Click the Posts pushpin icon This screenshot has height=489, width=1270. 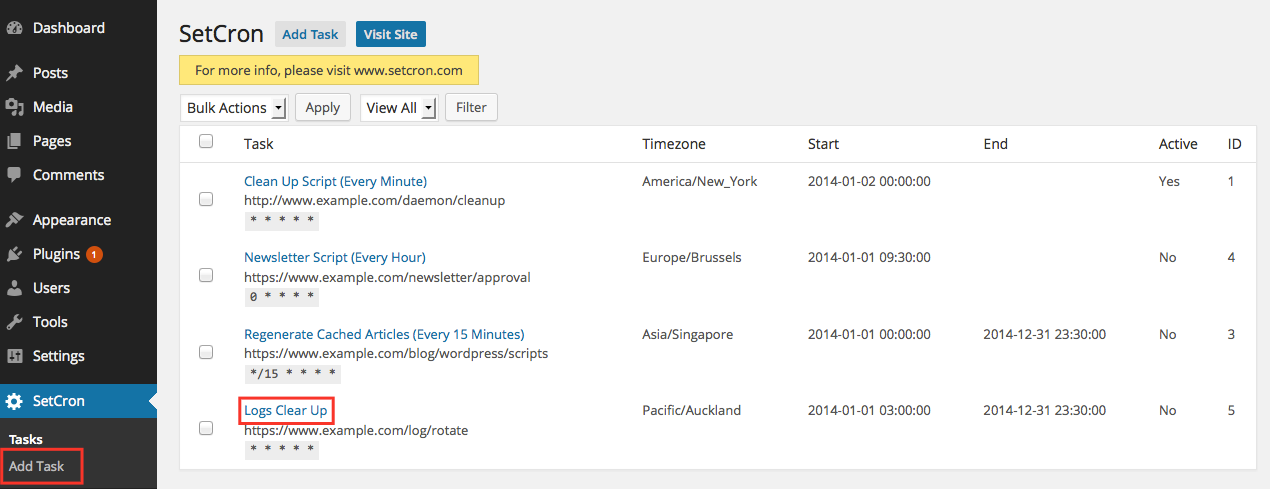pyautogui.click(x=14, y=73)
